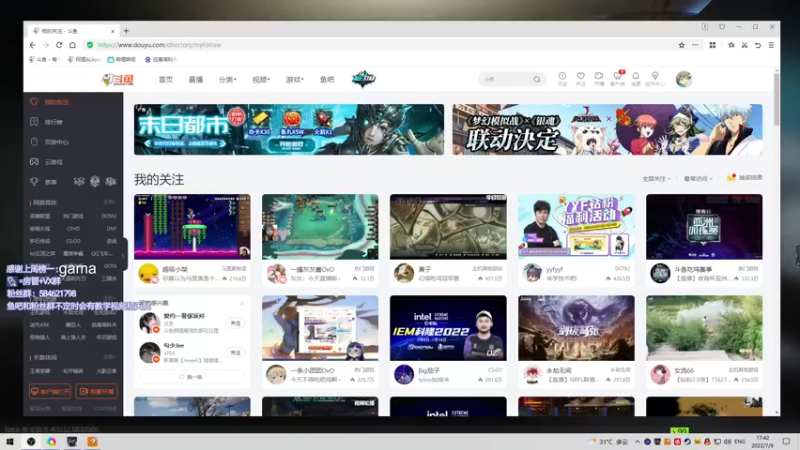The width and height of the screenshot is (800, 450).
Task: Click the browser undo arrow icon
Action: click(x=758, y=45)
